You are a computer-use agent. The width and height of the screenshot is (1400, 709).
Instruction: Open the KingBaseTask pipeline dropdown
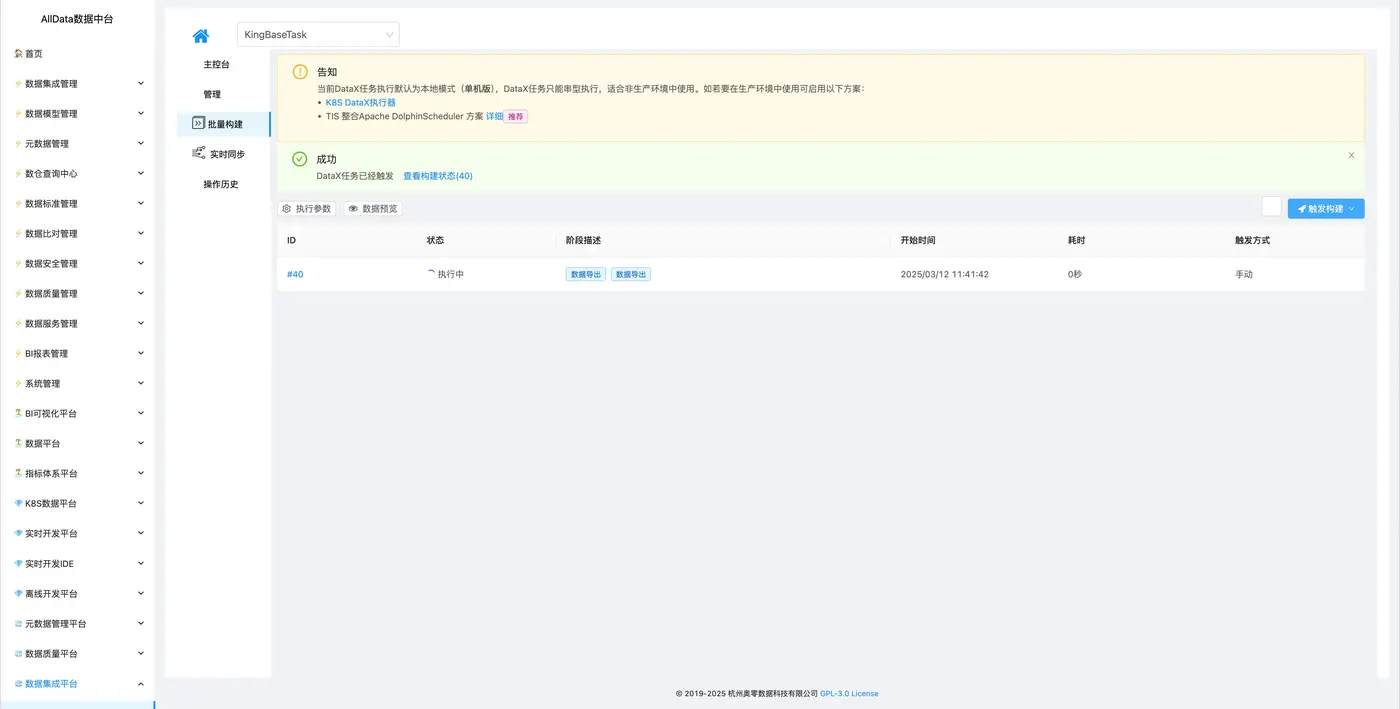click(318, 34)
